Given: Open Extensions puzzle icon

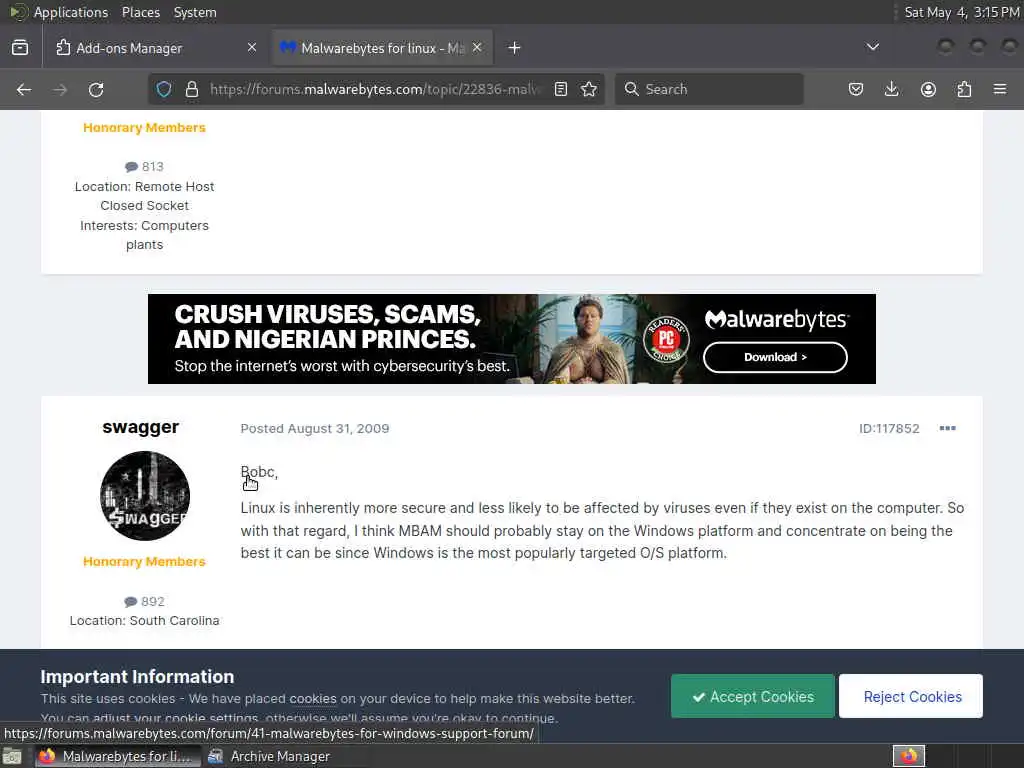Looking at the screenshot, I should tap(964, 89).
